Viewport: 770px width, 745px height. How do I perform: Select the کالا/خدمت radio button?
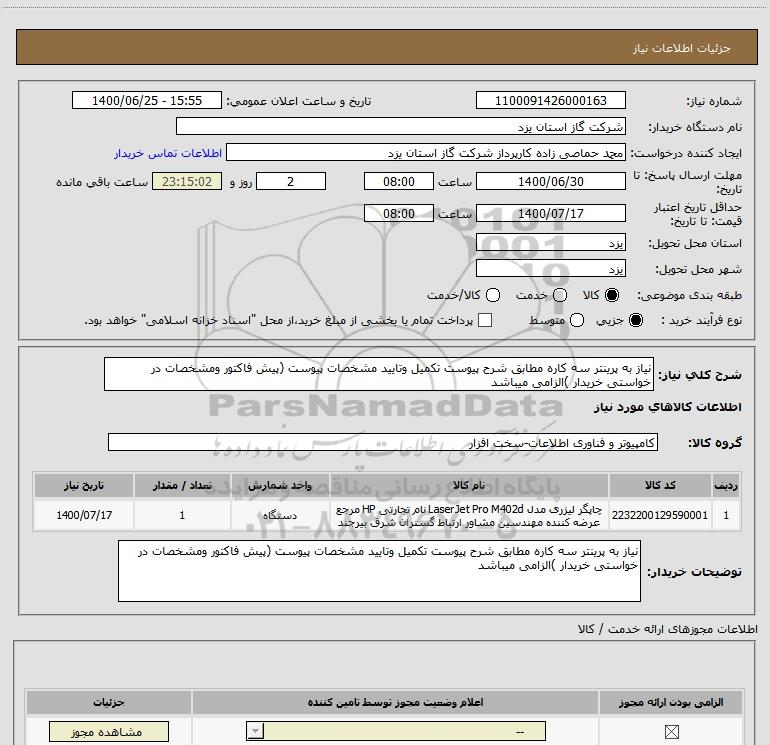(x=493, y=295)
